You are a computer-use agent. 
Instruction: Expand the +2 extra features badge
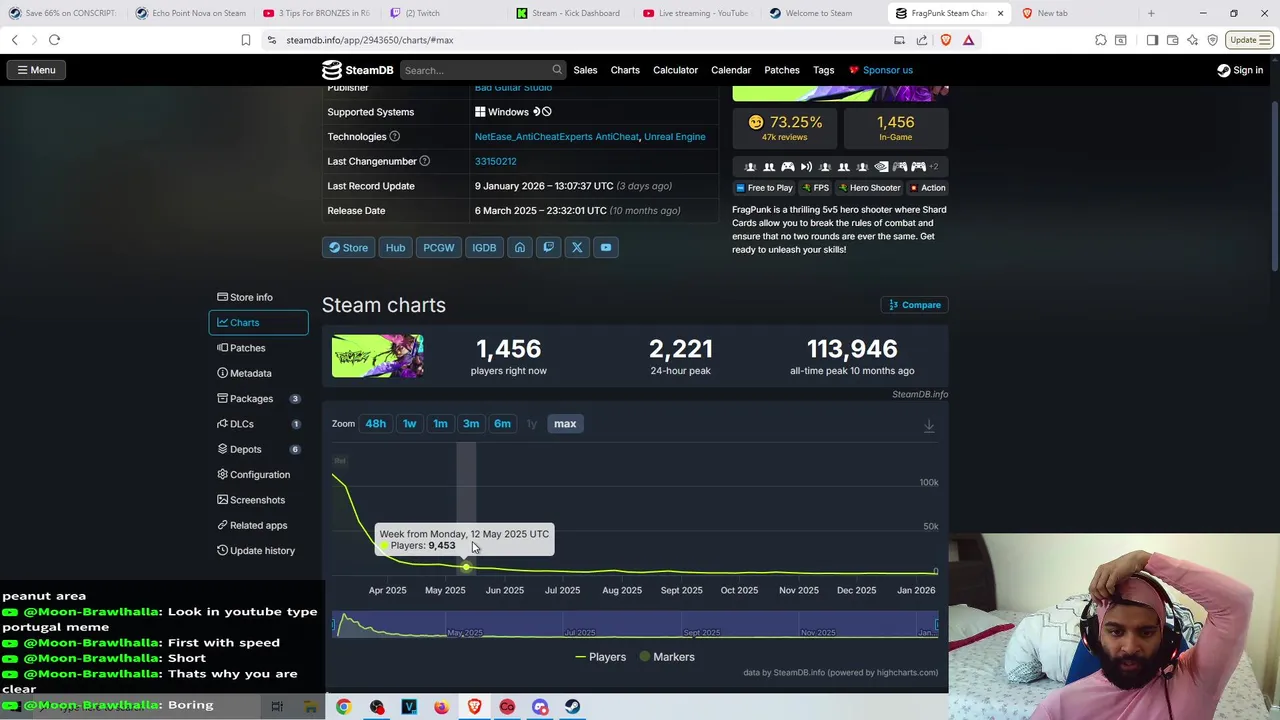(933, 167)
